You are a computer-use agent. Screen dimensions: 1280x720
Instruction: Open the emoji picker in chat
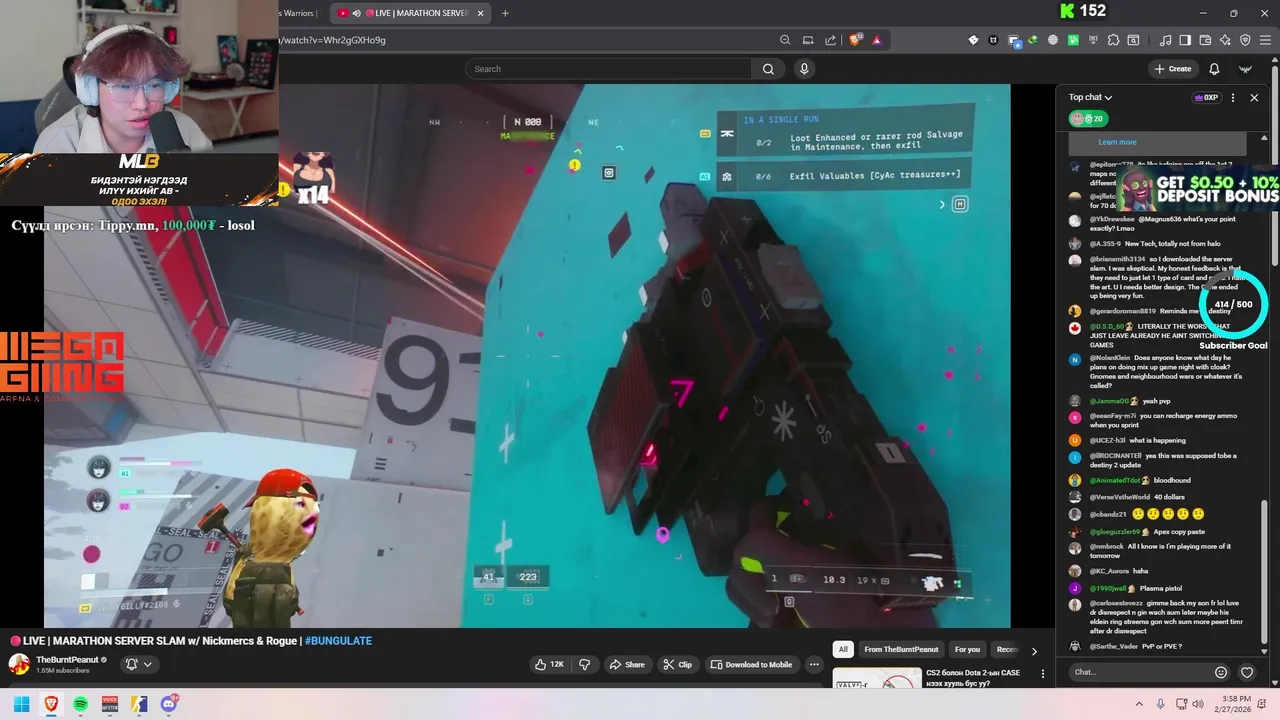(x=1221, y=672)
